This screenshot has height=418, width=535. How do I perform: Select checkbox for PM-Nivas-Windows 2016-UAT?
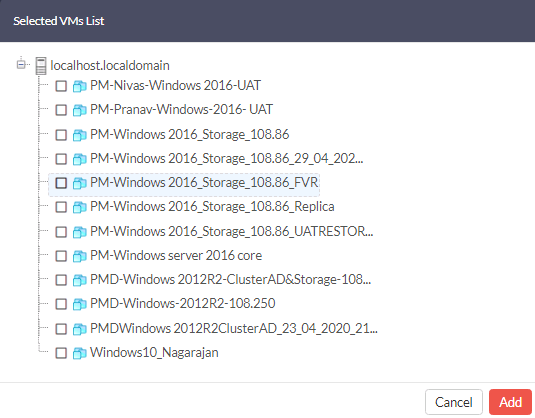coord(61,86)
